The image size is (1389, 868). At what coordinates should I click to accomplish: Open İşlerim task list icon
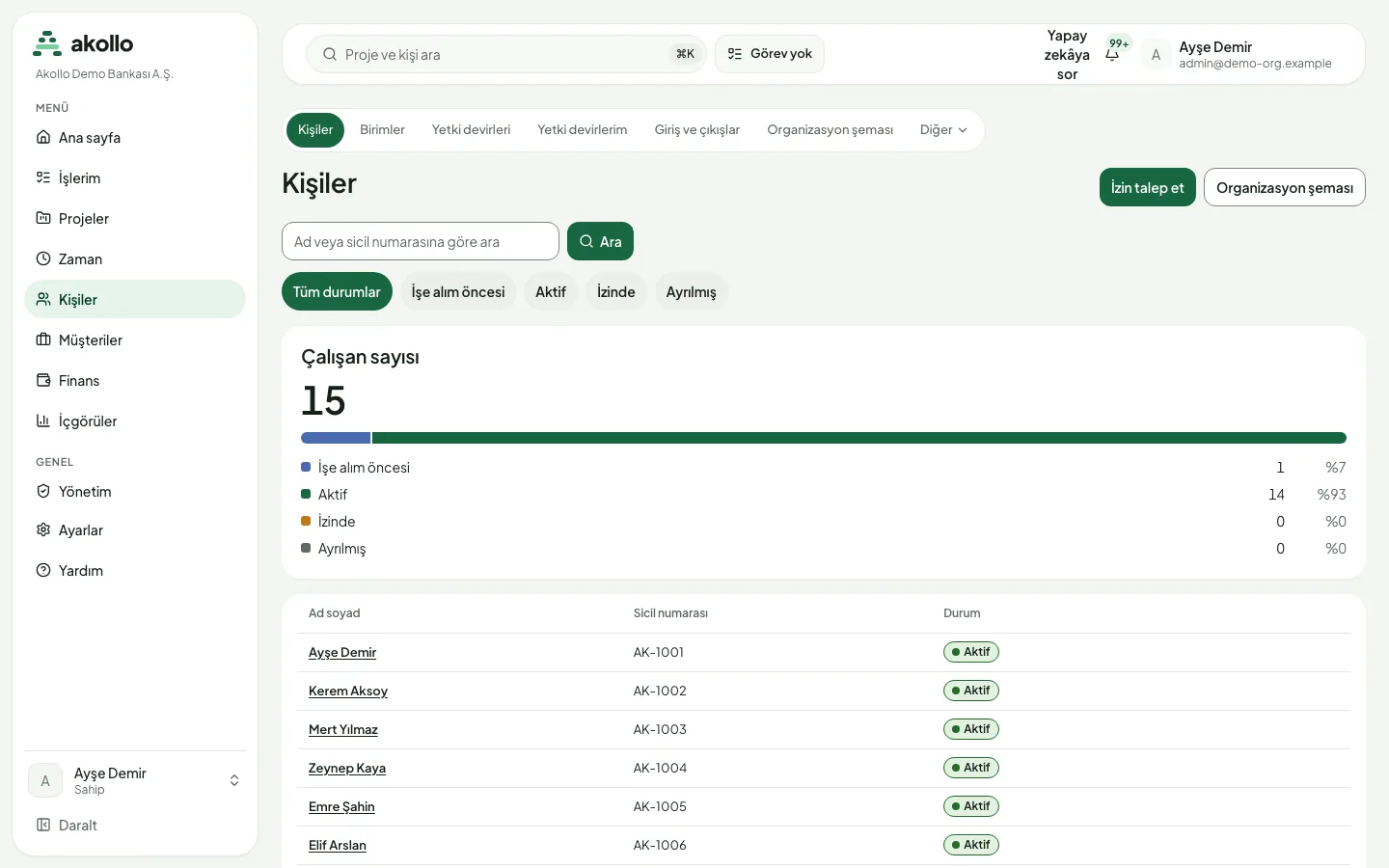coord(43,177)
